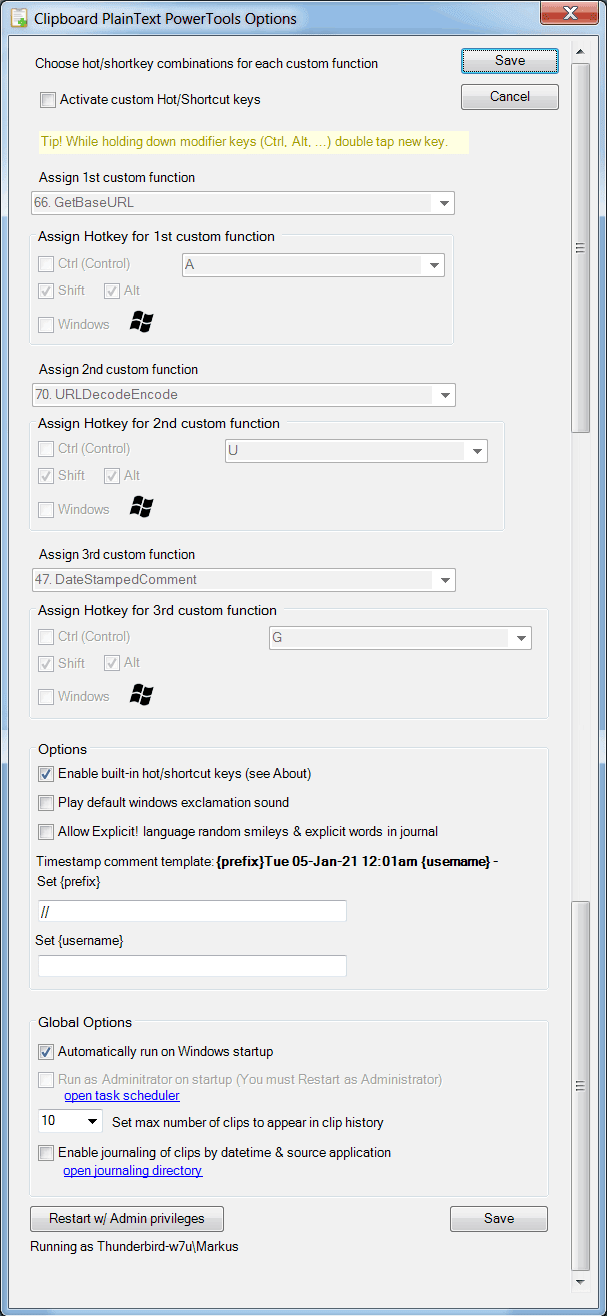Click the top Save button
The height and width of the screenshot is (1316, 607).
[510, 61]
